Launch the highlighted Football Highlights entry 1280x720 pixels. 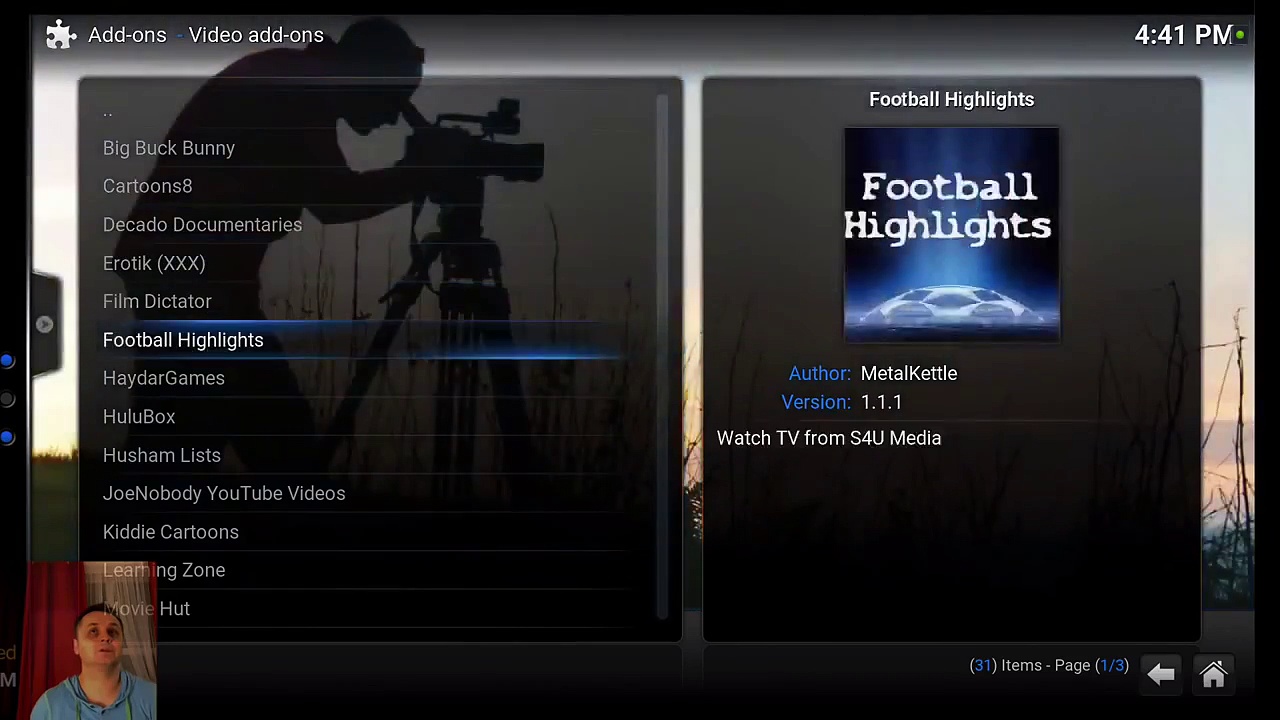pos(183,340)
